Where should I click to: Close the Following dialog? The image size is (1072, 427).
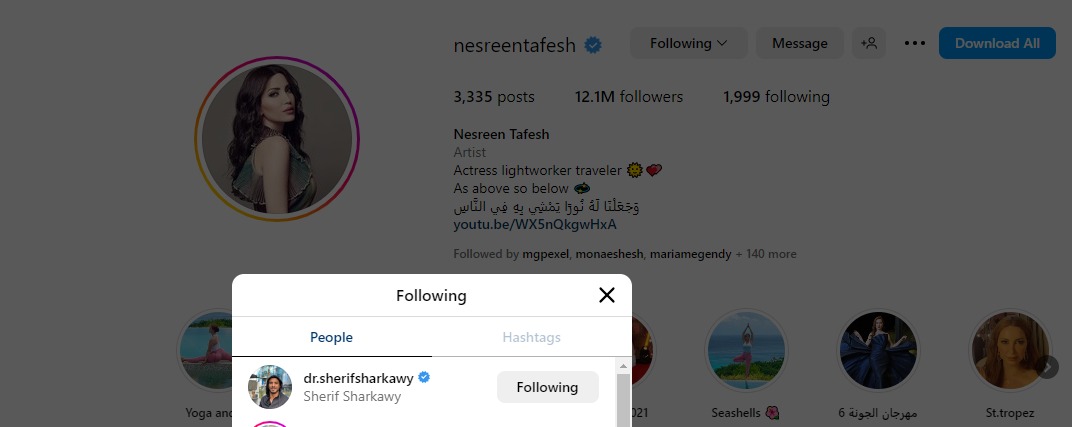[x=606, y=295]
